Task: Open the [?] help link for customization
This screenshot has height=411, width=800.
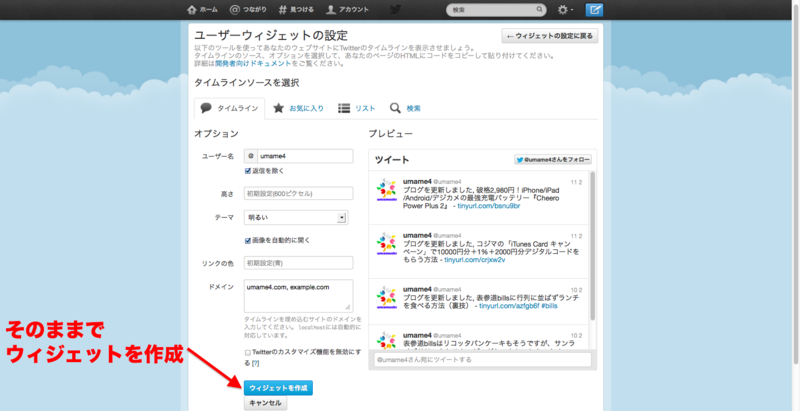Action: [x=256, y=363]
